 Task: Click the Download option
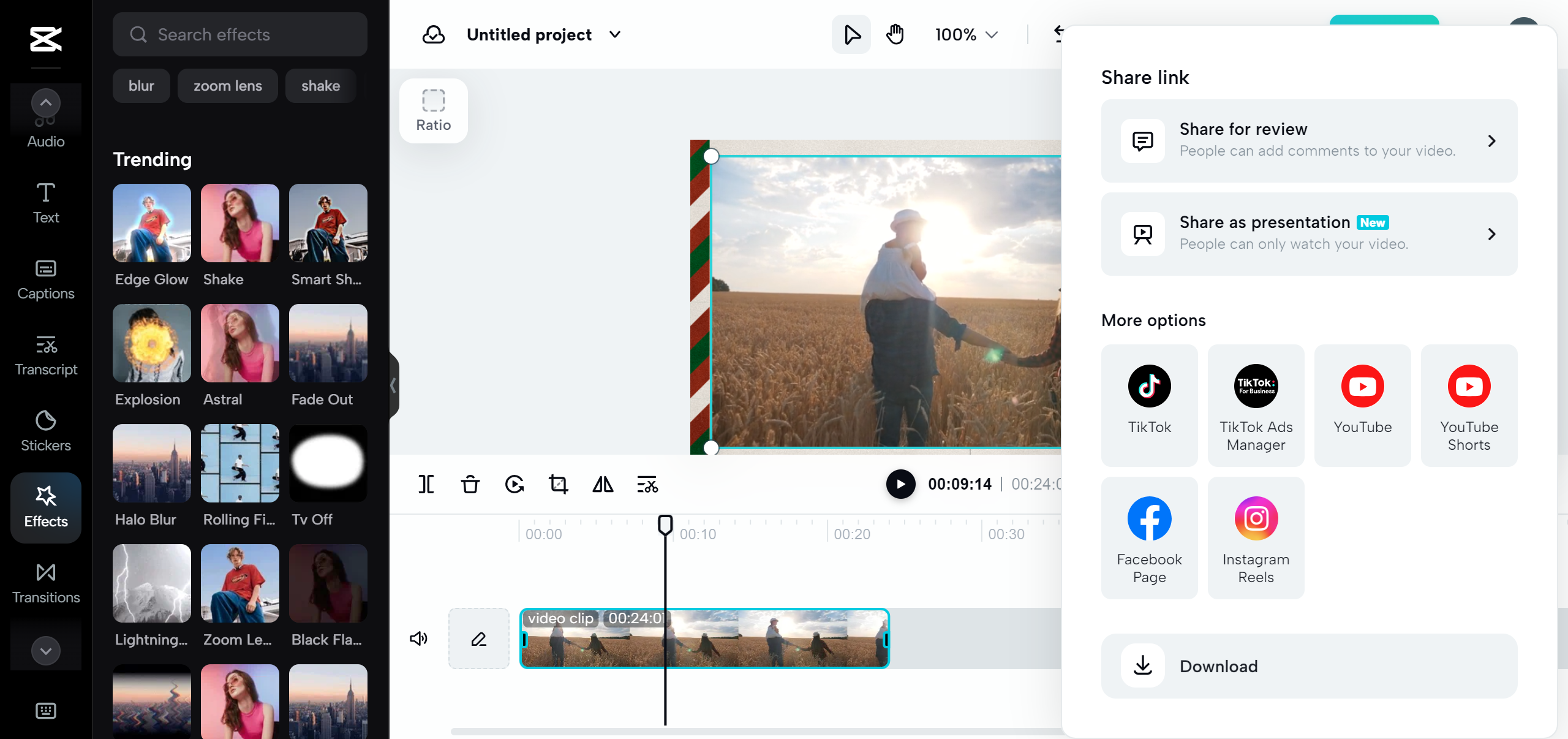[x=1308, y=666]
